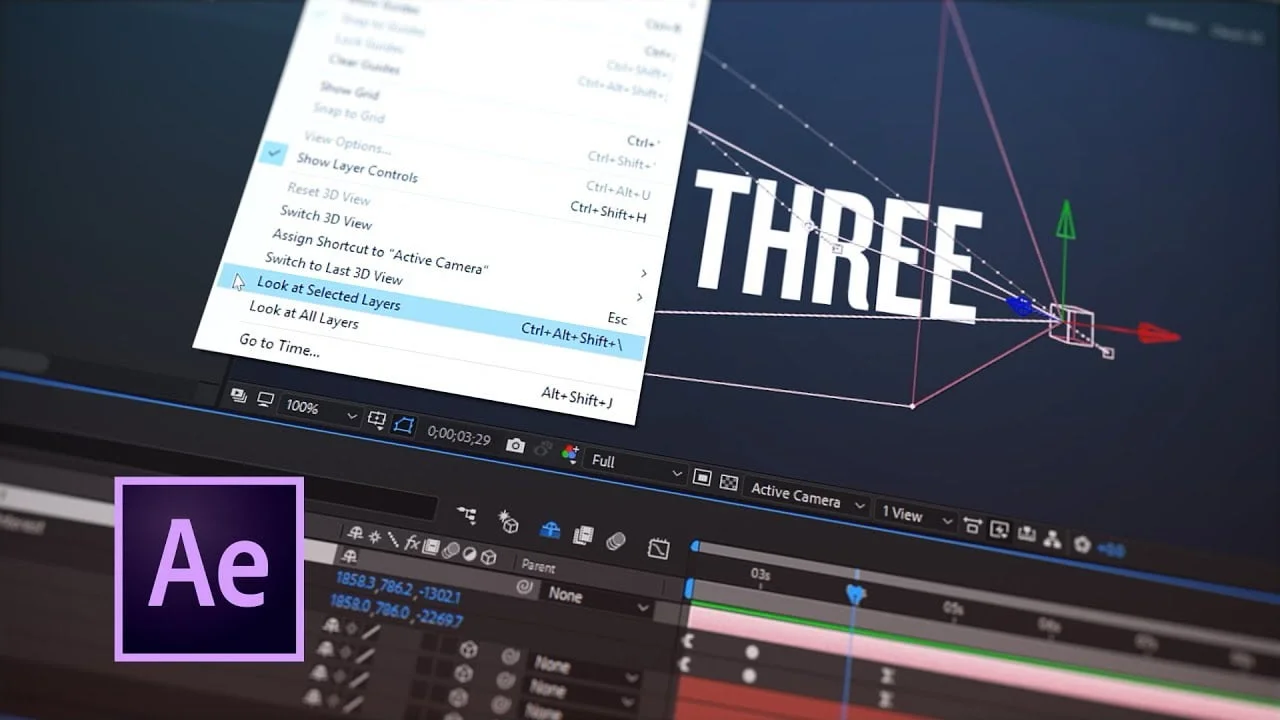1280x720 pixels.
Task: Click the Reset Exposure icon
Action: pos(1081,544)
